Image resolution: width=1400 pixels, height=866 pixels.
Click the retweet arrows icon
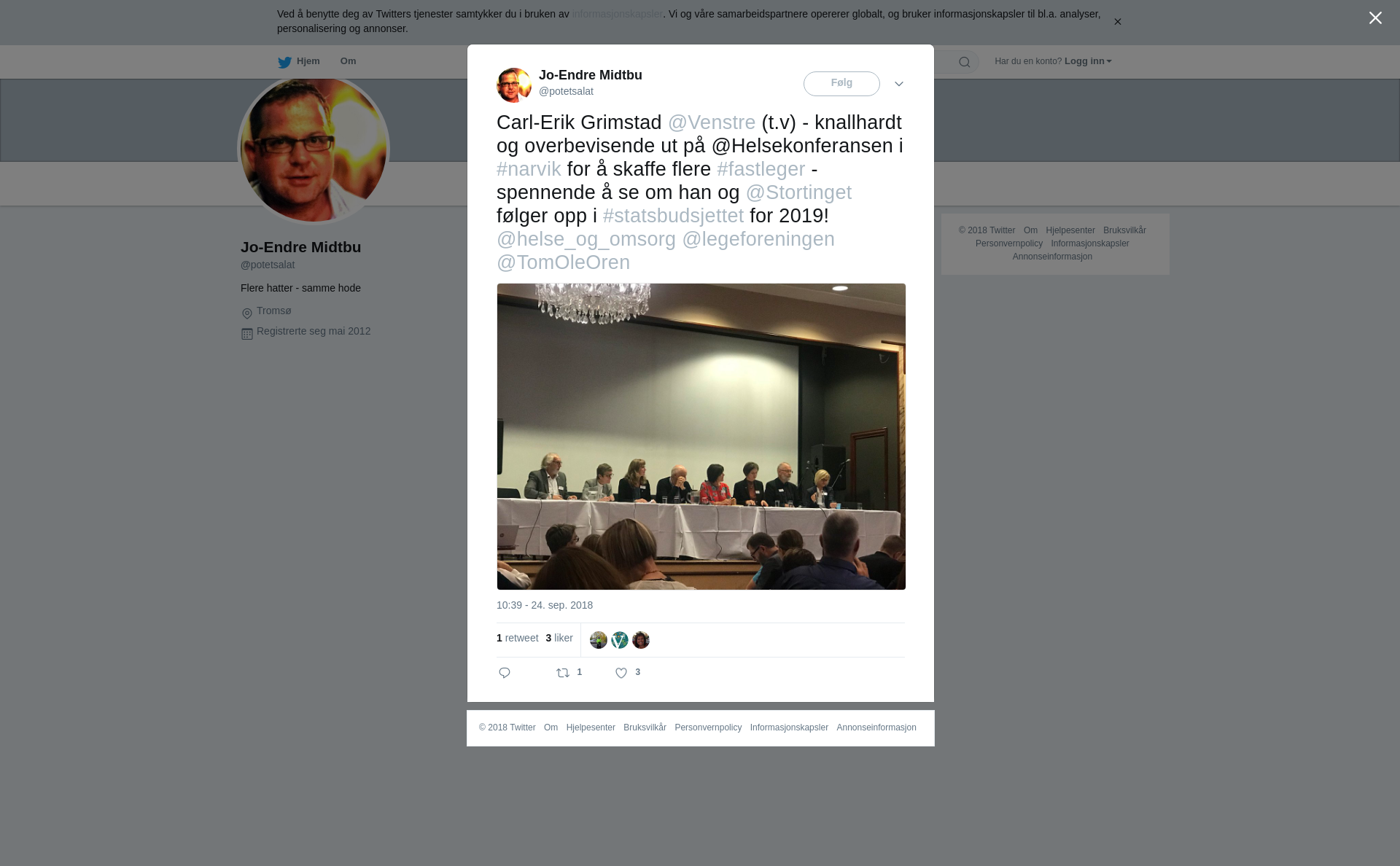point(563,673)
